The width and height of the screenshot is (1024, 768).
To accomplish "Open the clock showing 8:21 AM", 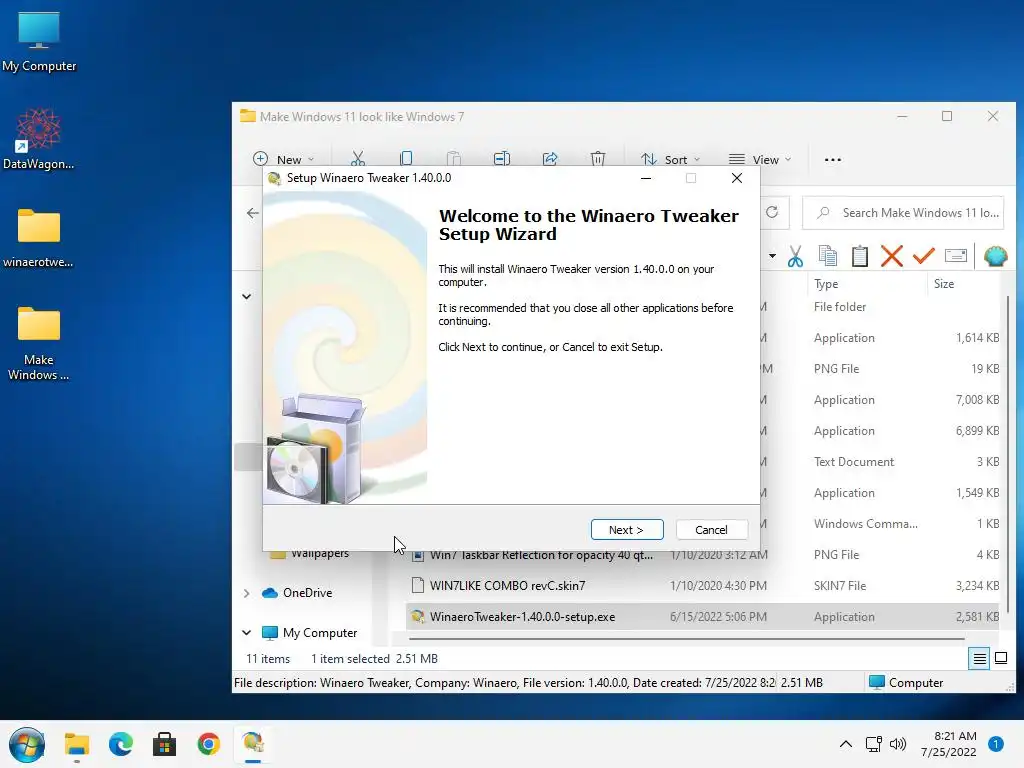I will (948, 744).
